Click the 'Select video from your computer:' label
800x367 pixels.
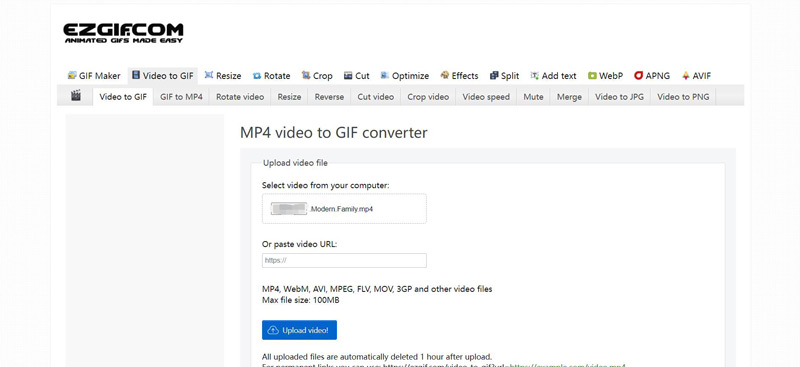(326, 185)
